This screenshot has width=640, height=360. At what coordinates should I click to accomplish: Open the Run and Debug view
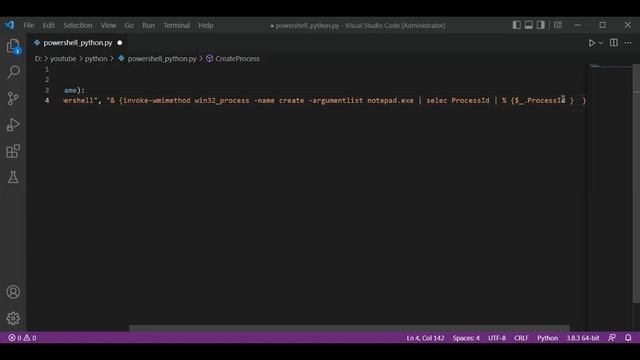[x=13, y=125]
